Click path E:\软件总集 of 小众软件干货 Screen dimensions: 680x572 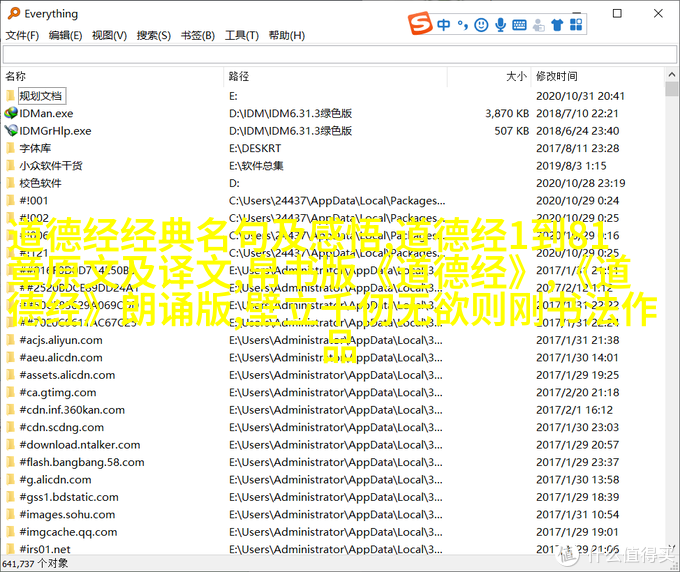tap(256, 165)
